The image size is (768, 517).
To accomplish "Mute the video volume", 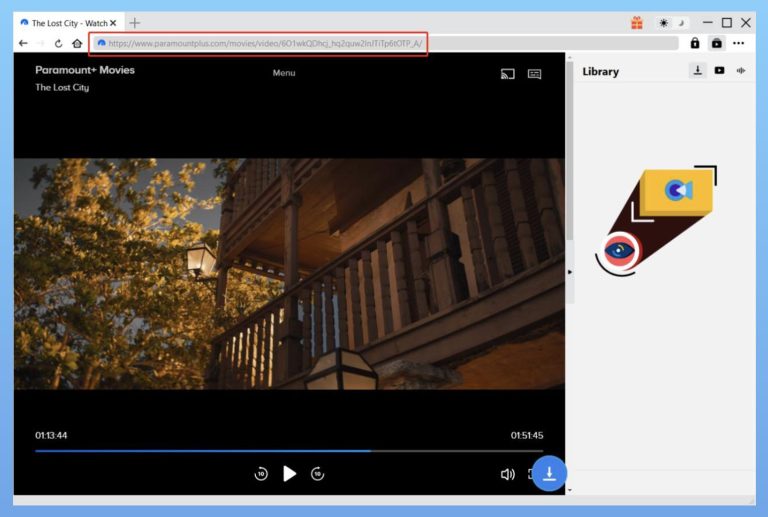I will [507, 474].
